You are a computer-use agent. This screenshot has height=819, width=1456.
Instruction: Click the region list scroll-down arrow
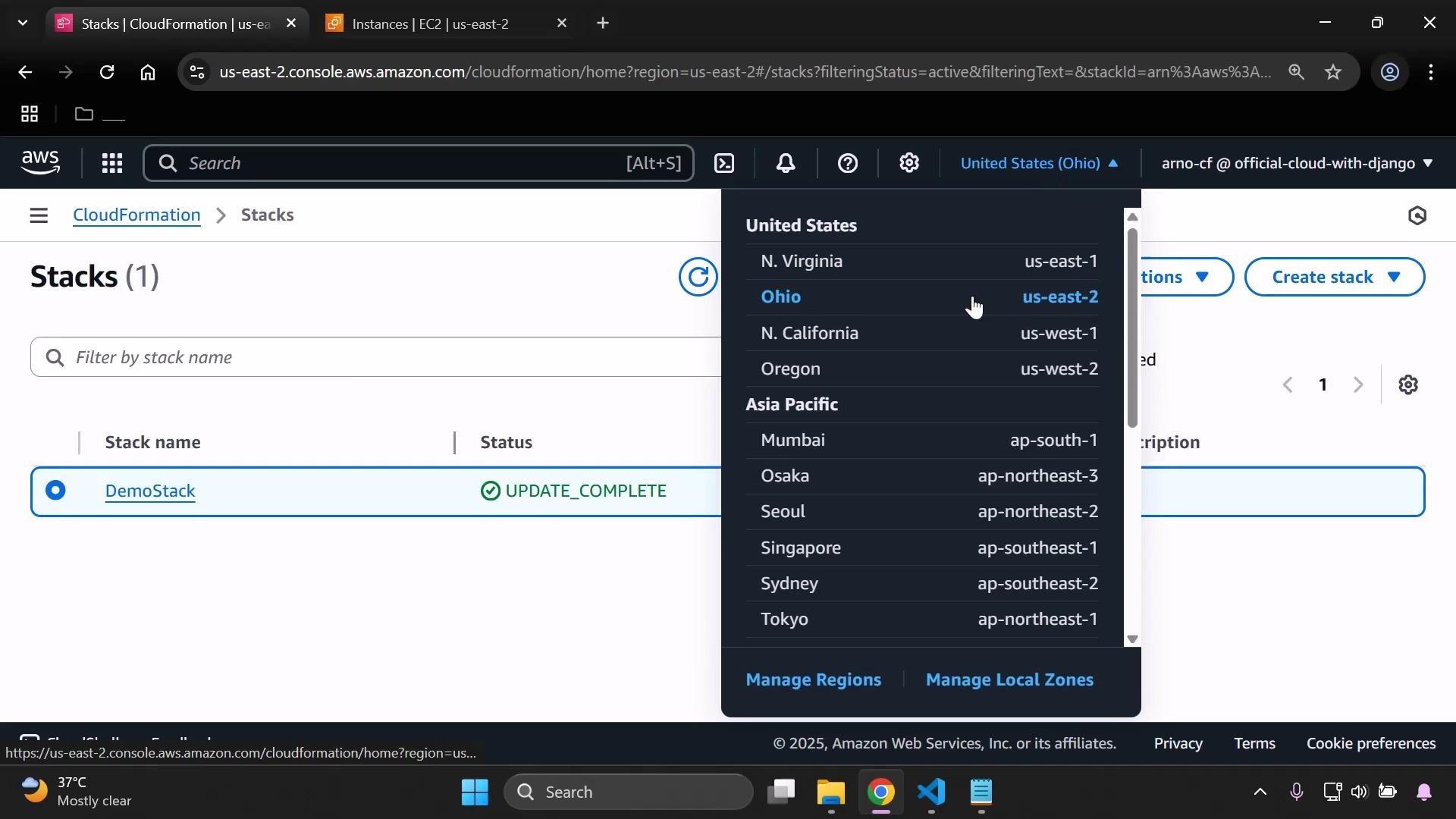[x=1132, y=639]
